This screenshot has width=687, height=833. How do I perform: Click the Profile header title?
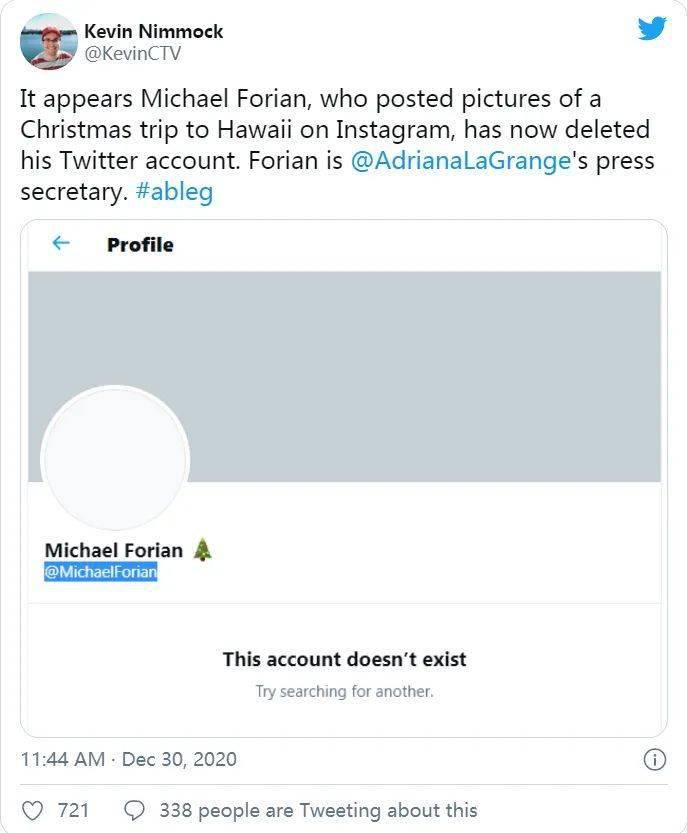[140, 245]
